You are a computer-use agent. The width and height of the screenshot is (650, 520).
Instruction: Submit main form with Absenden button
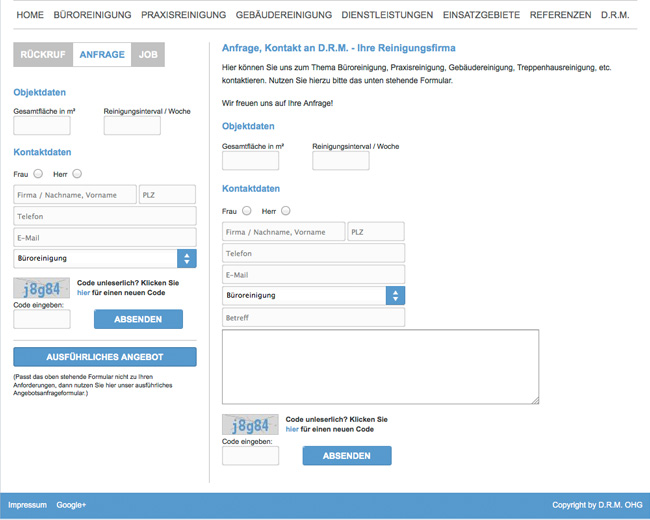click(x=347, y=456)
